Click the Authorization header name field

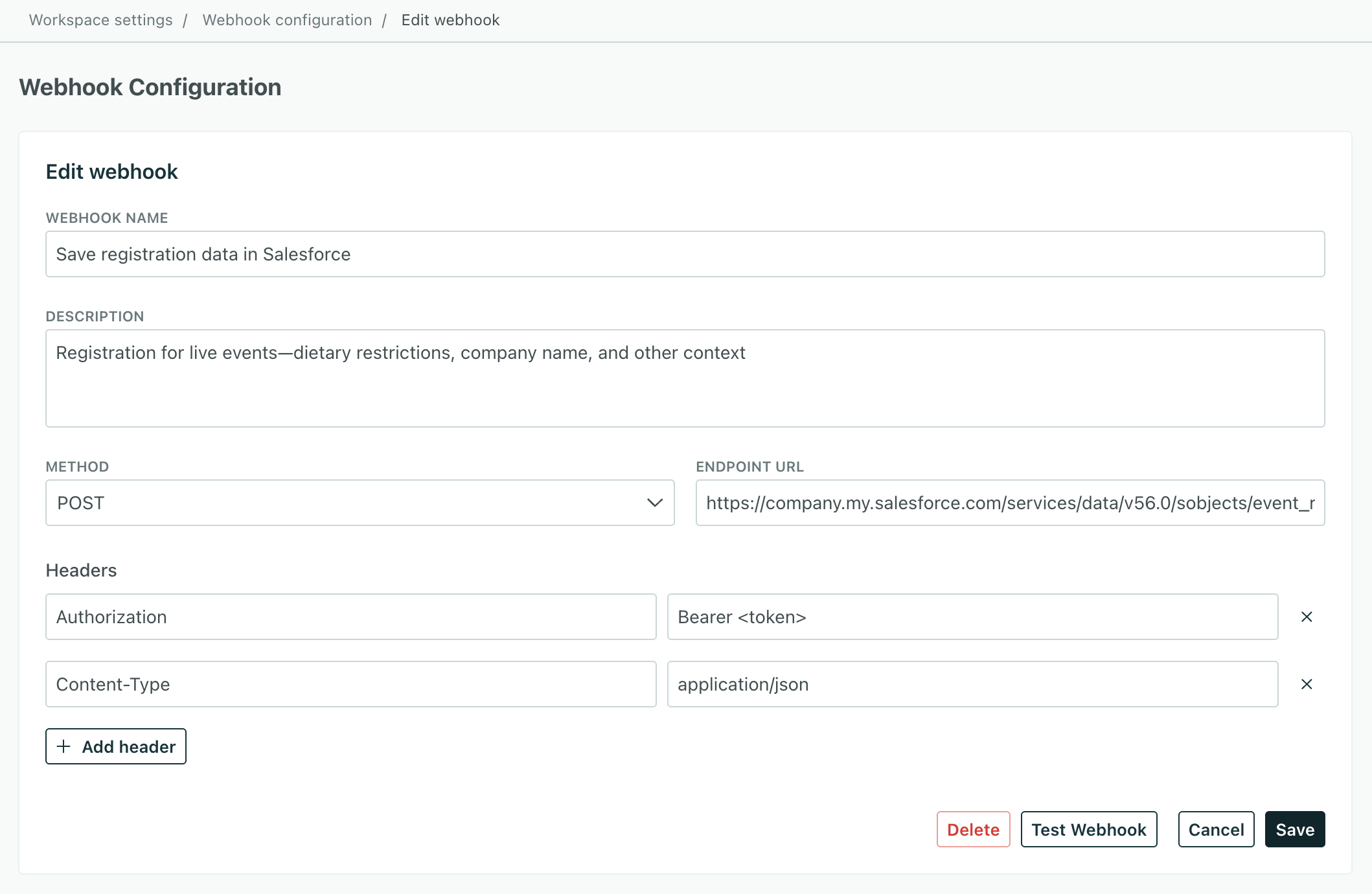coord(350,617)
